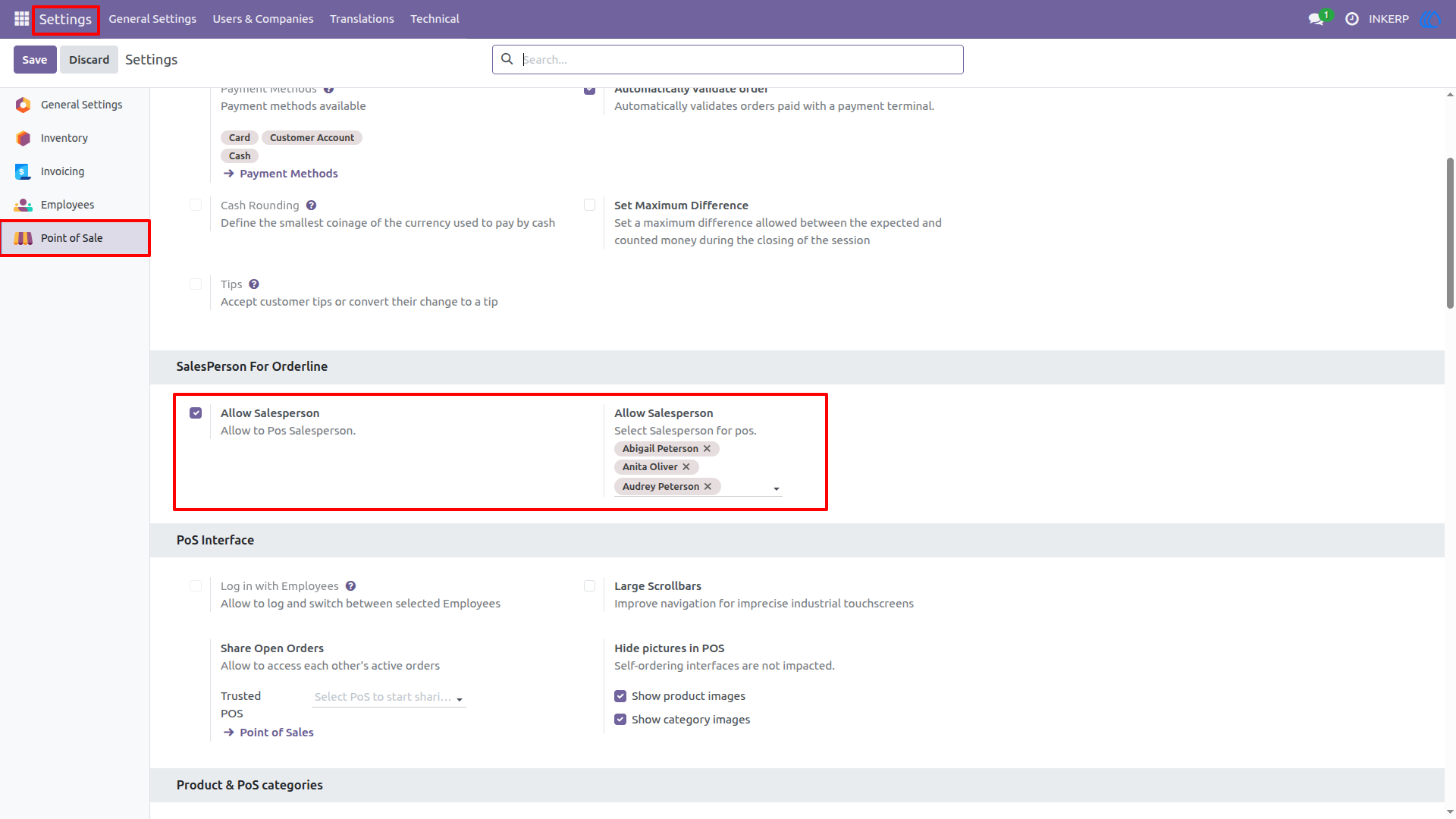Click the Invoicing sidebar icon
Viewport: 1456px width, 819px height.
24,171
